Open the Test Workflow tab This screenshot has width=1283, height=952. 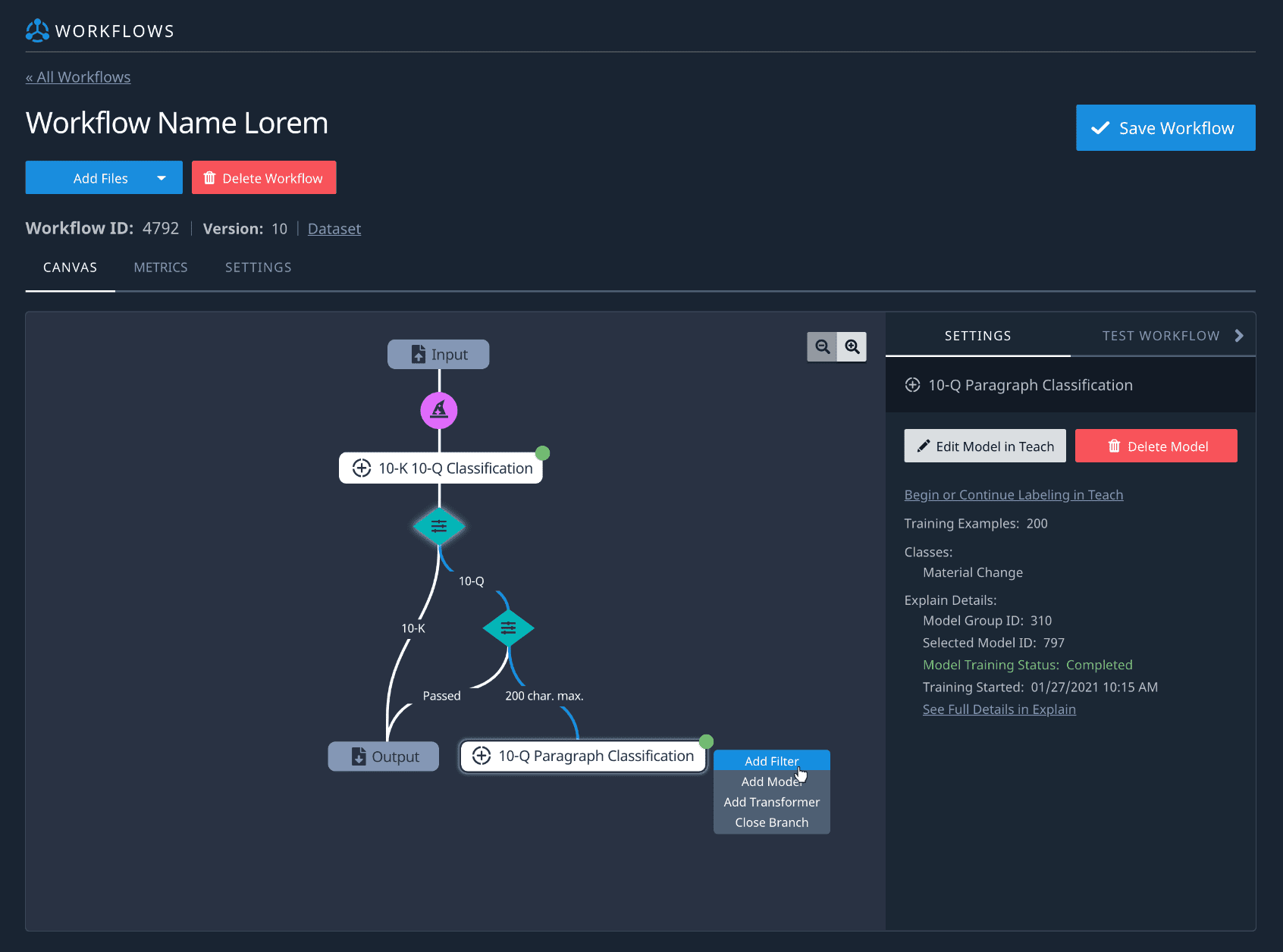[1160, 336]
